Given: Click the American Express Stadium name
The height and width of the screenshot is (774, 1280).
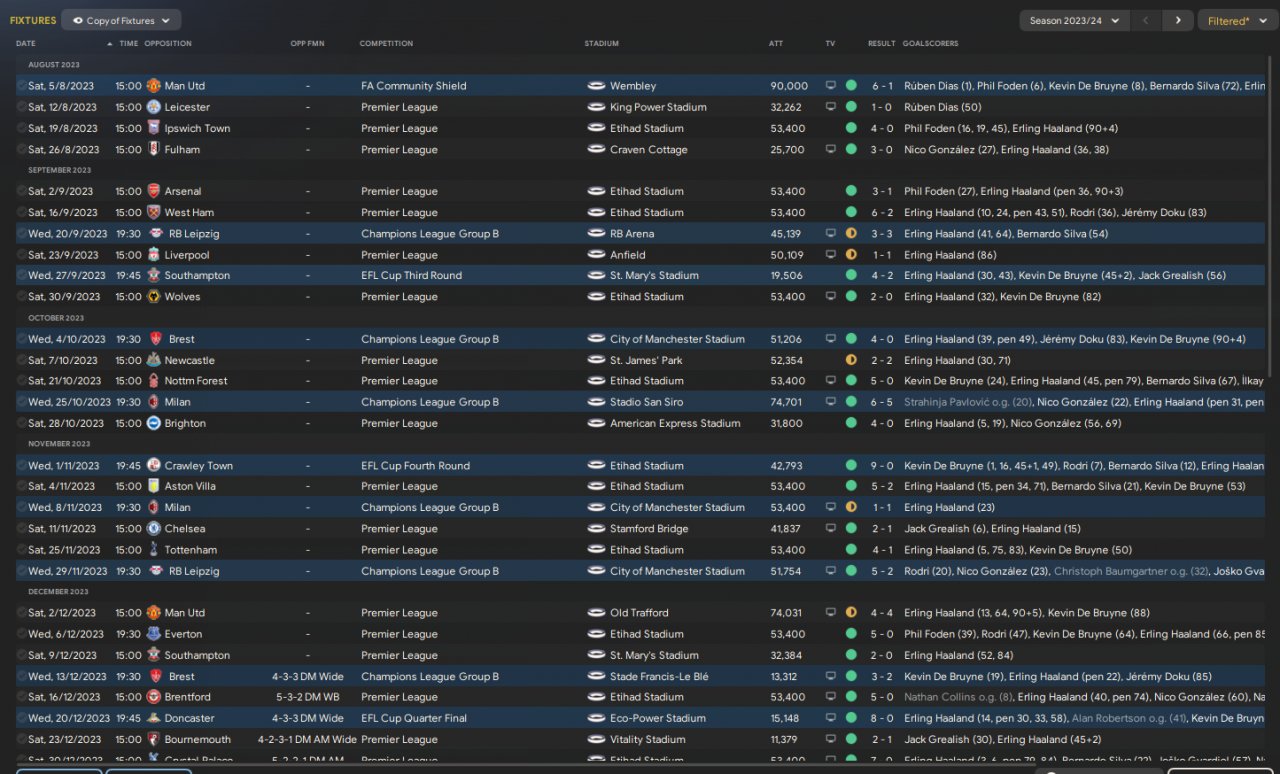Looking at the screenshot, I should [x=675, y=423].
